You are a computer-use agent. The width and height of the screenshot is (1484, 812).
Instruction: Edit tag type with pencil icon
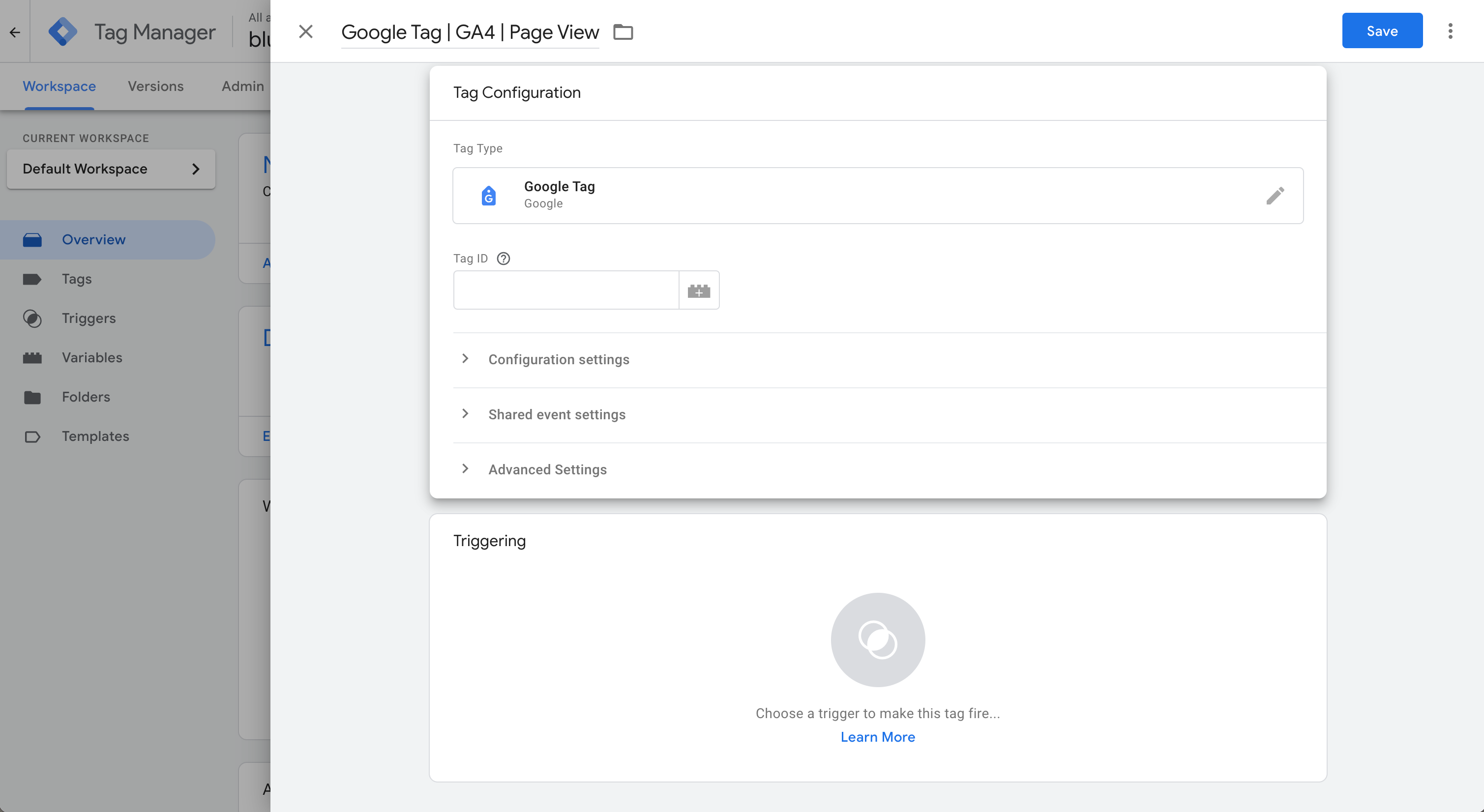coord(1275,196)
